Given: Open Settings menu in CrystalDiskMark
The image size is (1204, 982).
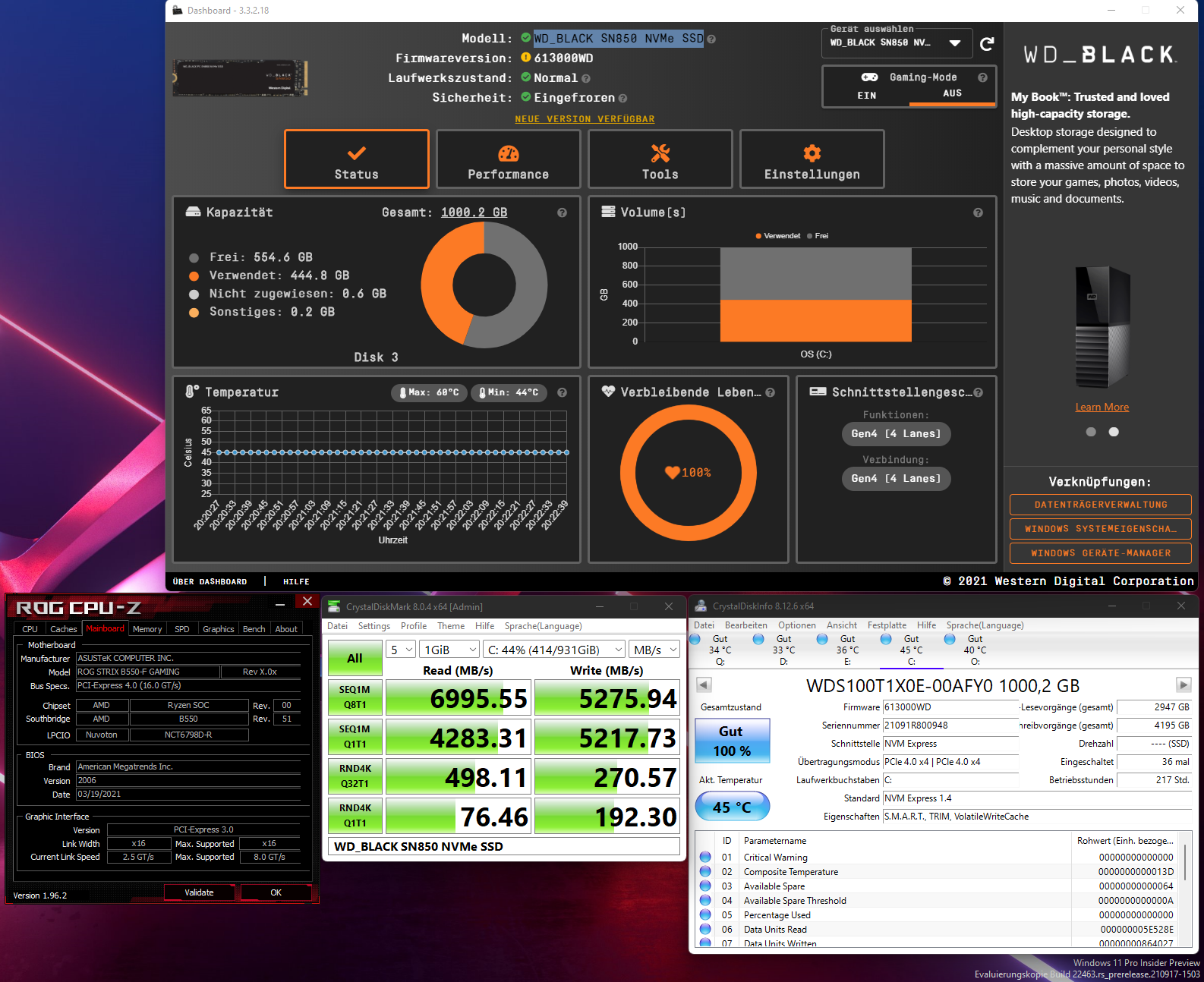Looking at the screenshot, I should click(x=374, y=626).
